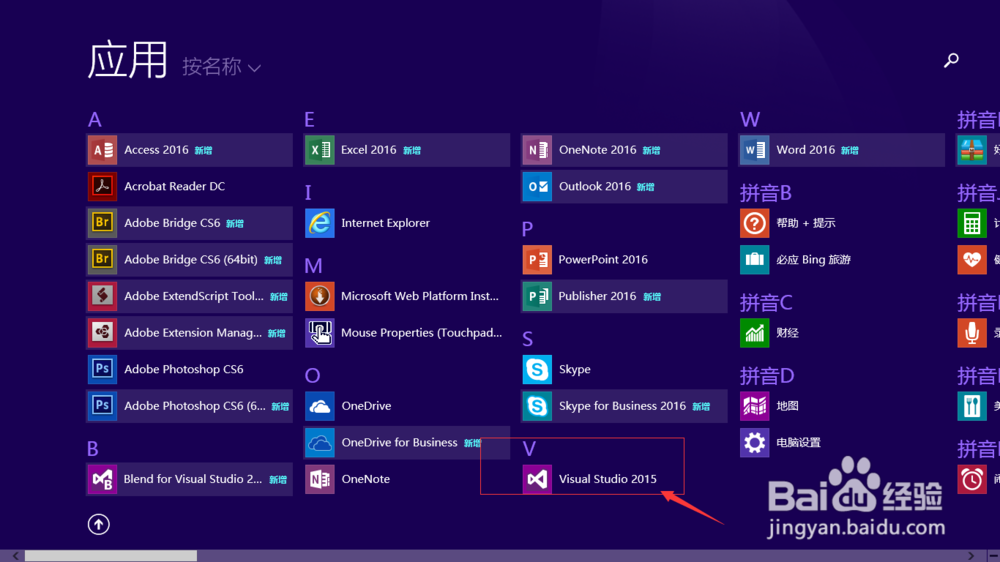The height and width of the screenshot is (562, 1000).
Task: Launch the Adobe Photoshop CS6 icon
Action: pyautogui.click(x=102, y=369)
